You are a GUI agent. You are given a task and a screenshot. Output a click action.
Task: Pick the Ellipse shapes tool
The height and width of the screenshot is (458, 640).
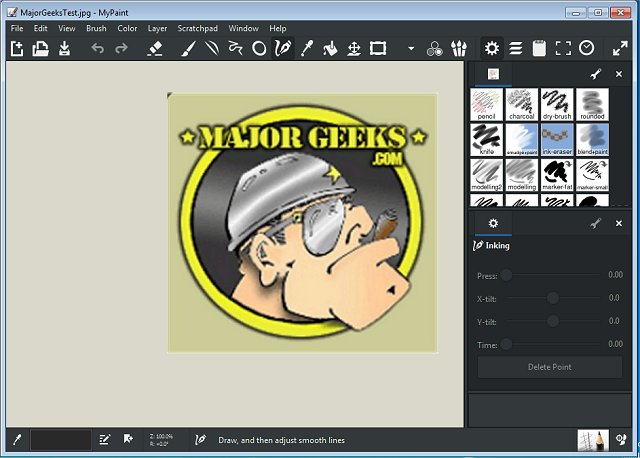click(258, 48)
